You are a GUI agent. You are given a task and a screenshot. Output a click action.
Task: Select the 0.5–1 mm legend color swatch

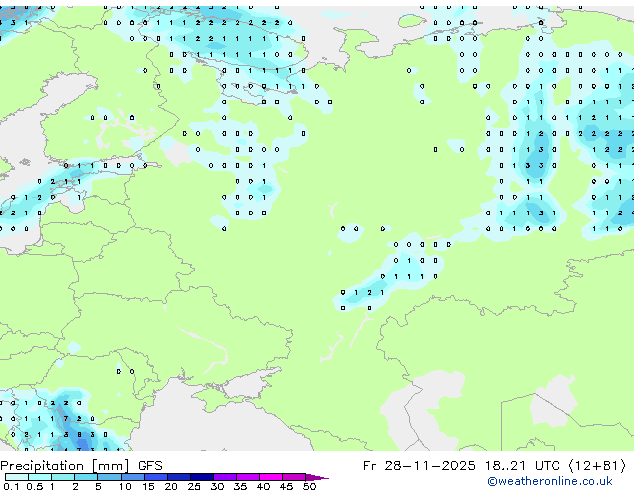tap(40, 477)
